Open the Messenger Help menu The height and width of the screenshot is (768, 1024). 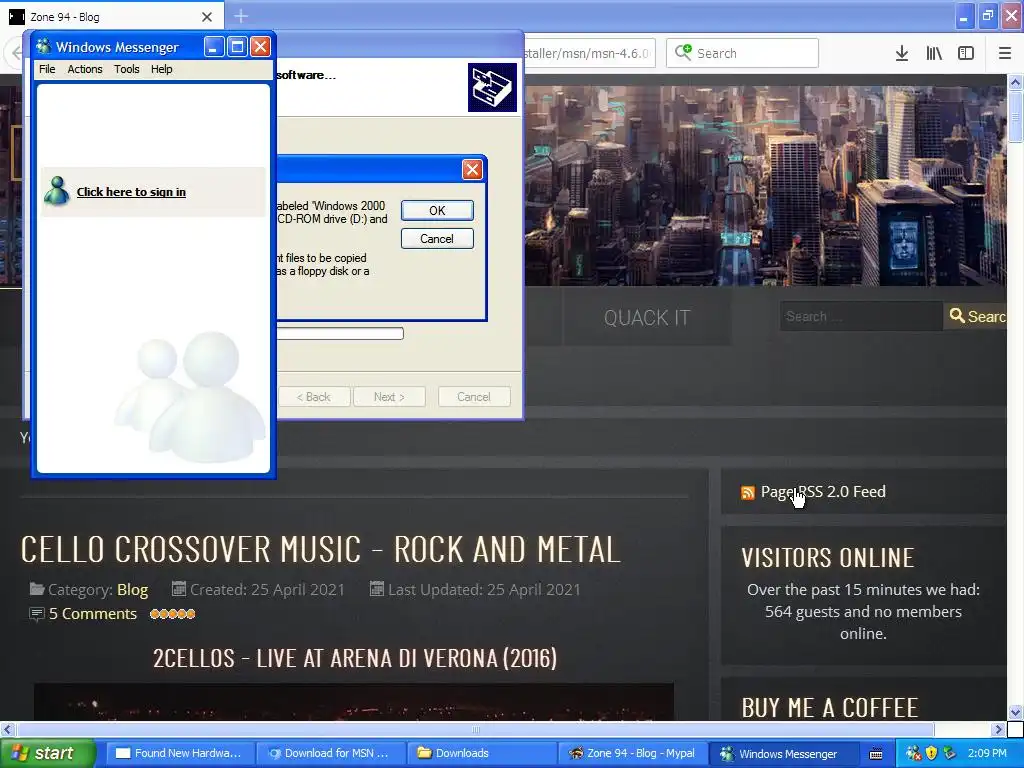(x=161, y=69)
